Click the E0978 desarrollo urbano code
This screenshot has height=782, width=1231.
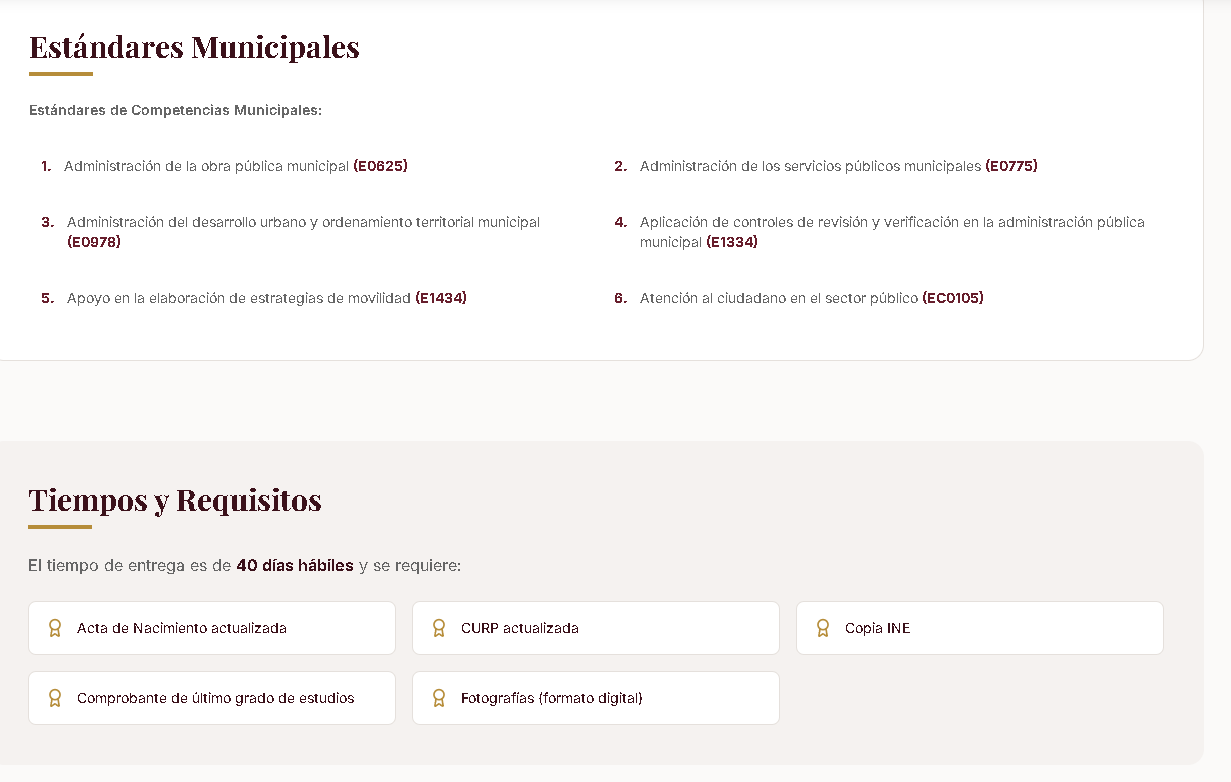coord(94,242)
